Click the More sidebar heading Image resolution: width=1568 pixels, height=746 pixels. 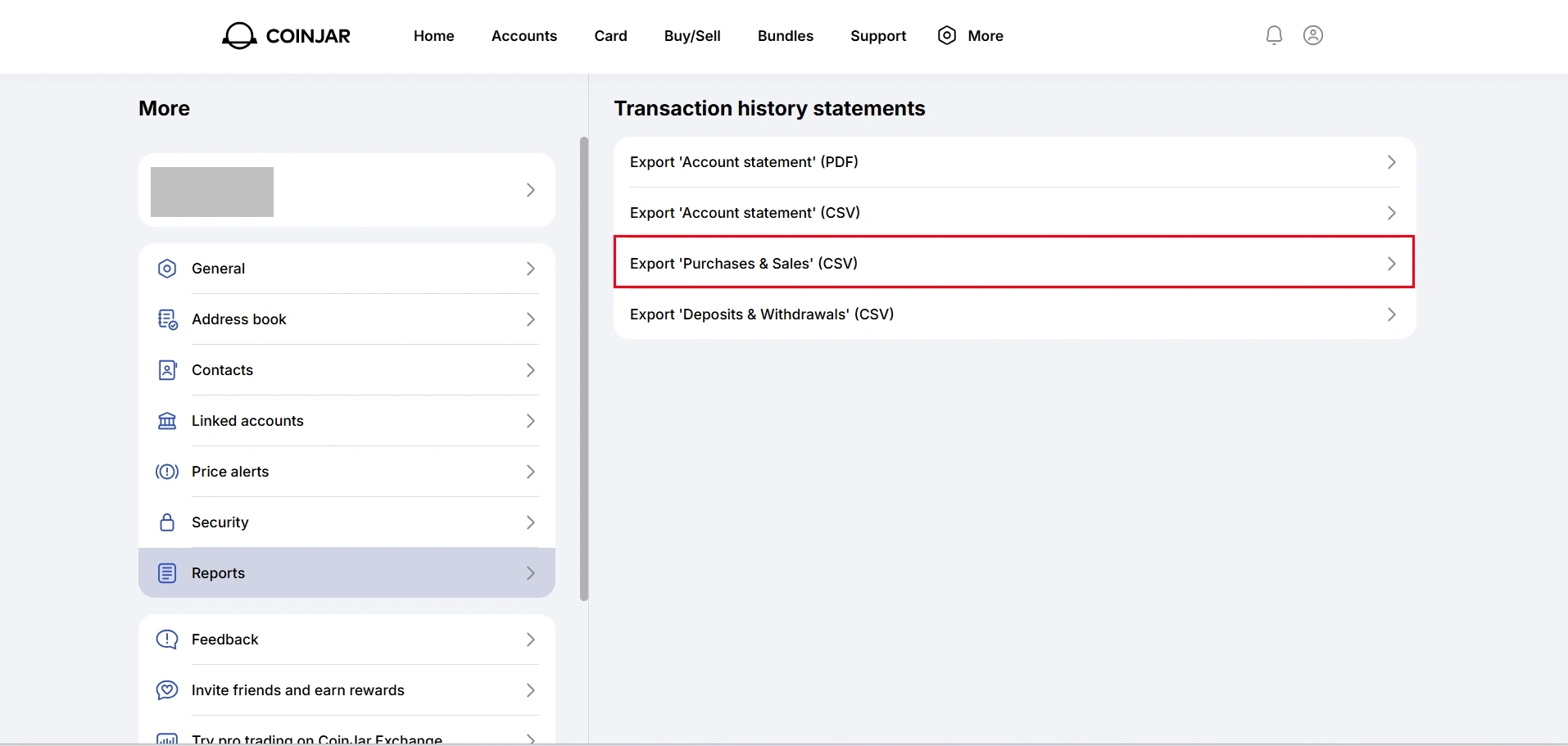(165, 108)
